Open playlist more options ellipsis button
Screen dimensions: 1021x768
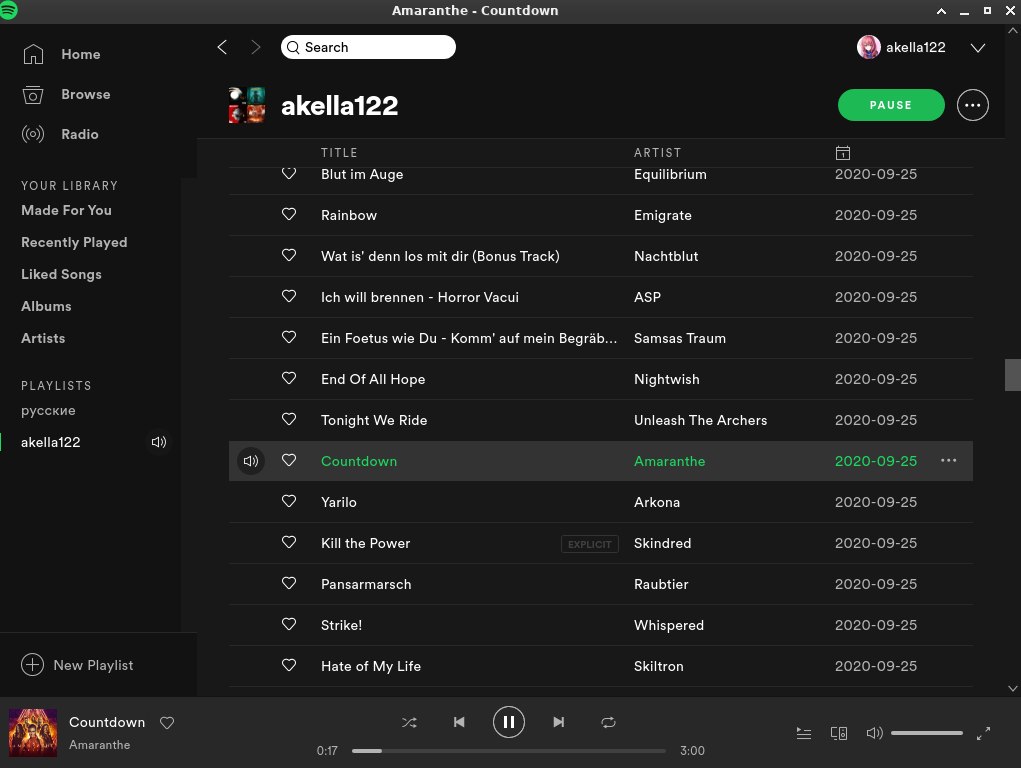click(x=973, y=105)
